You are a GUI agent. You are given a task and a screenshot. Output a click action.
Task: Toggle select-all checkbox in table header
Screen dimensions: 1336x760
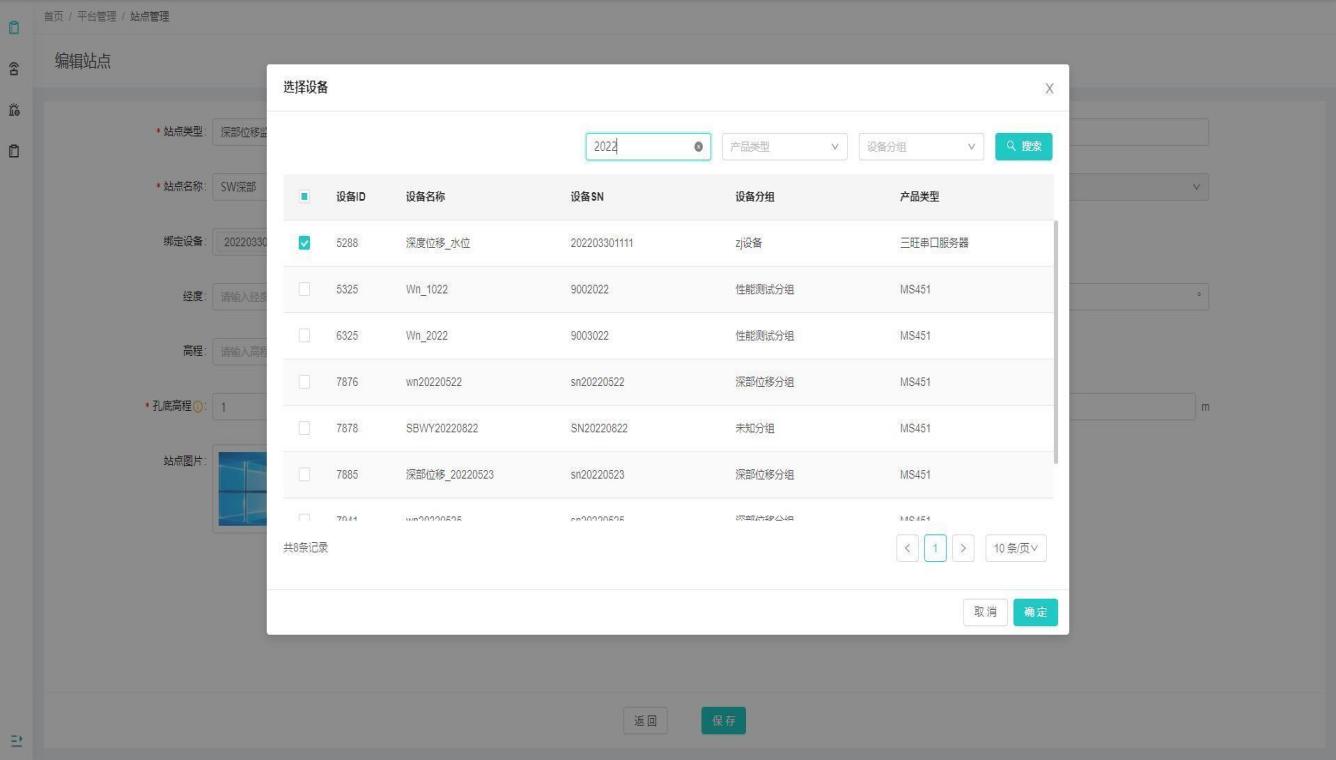coord(305,197)
